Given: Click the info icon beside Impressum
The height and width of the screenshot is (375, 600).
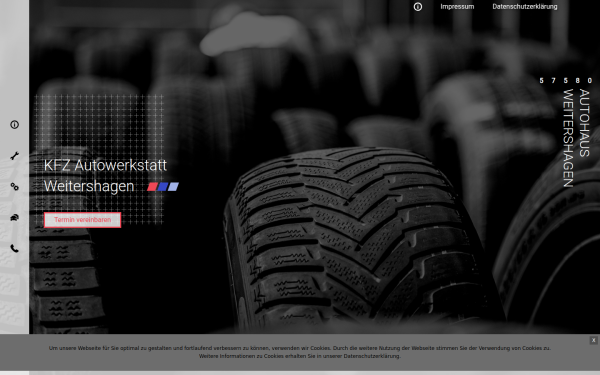Looking at the screenshot, I should click(x=418, y=7).
